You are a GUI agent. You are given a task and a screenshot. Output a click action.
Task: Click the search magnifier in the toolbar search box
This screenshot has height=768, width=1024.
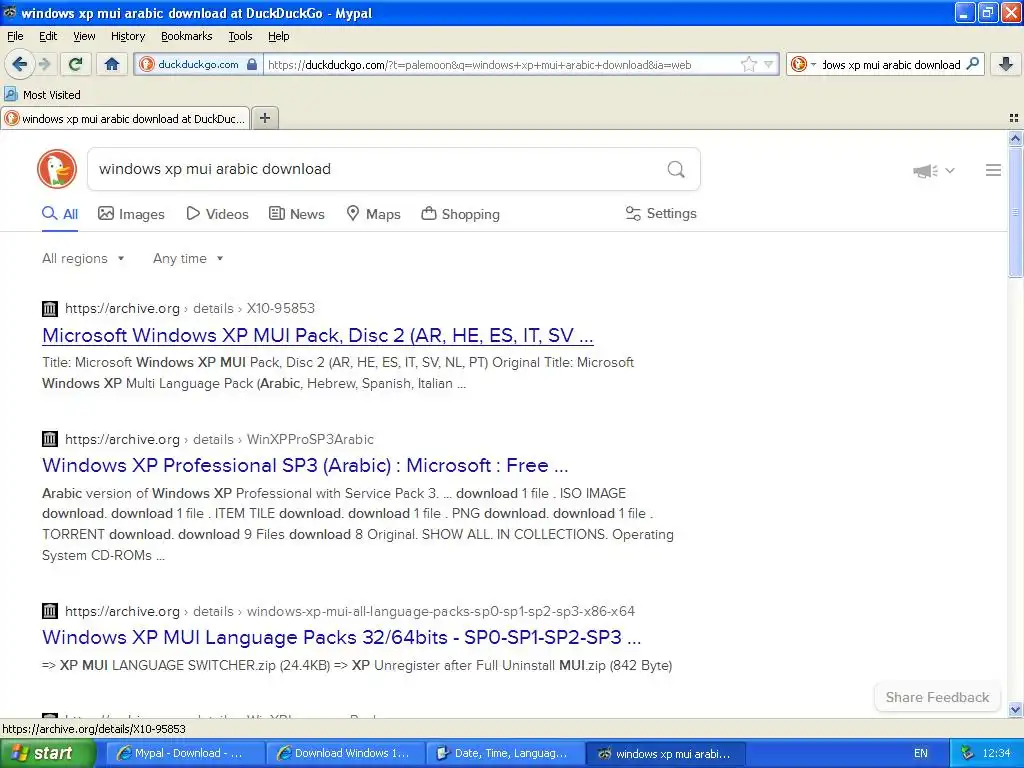click(972, 64)
